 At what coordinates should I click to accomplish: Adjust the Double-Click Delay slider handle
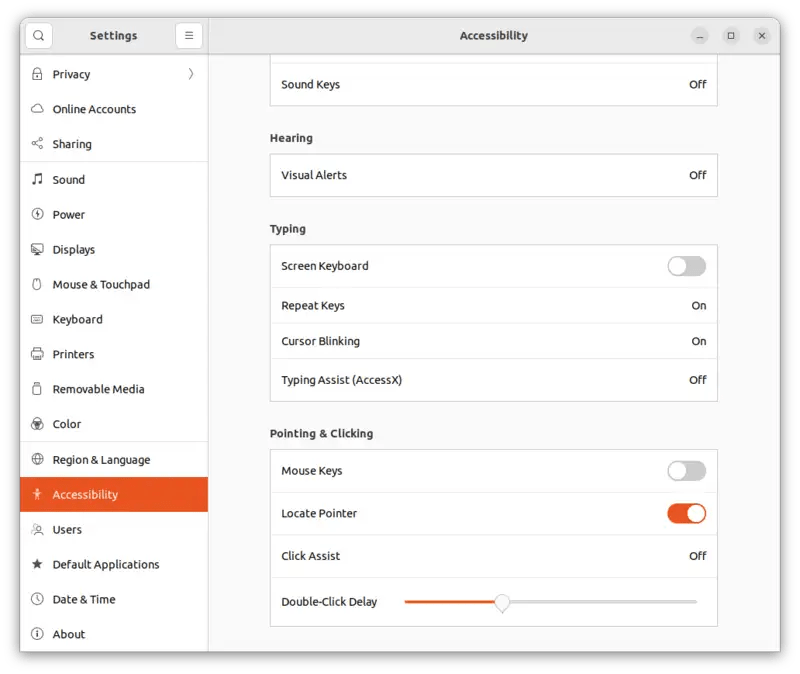[502, 602]
